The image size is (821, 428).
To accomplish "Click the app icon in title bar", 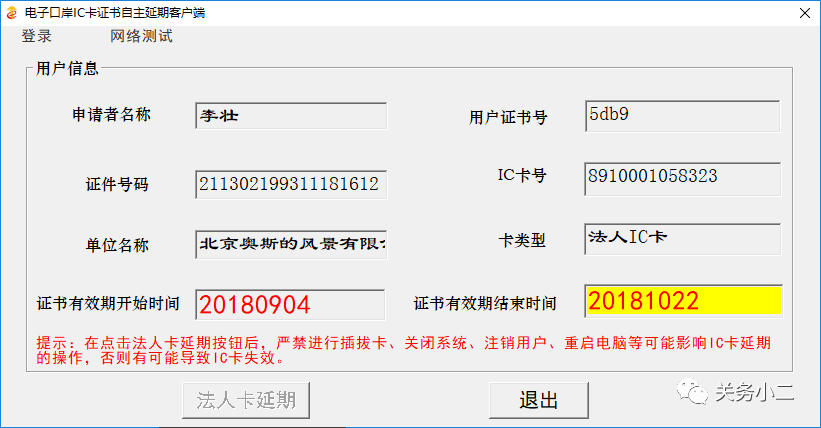I will (x=11, y=13).
